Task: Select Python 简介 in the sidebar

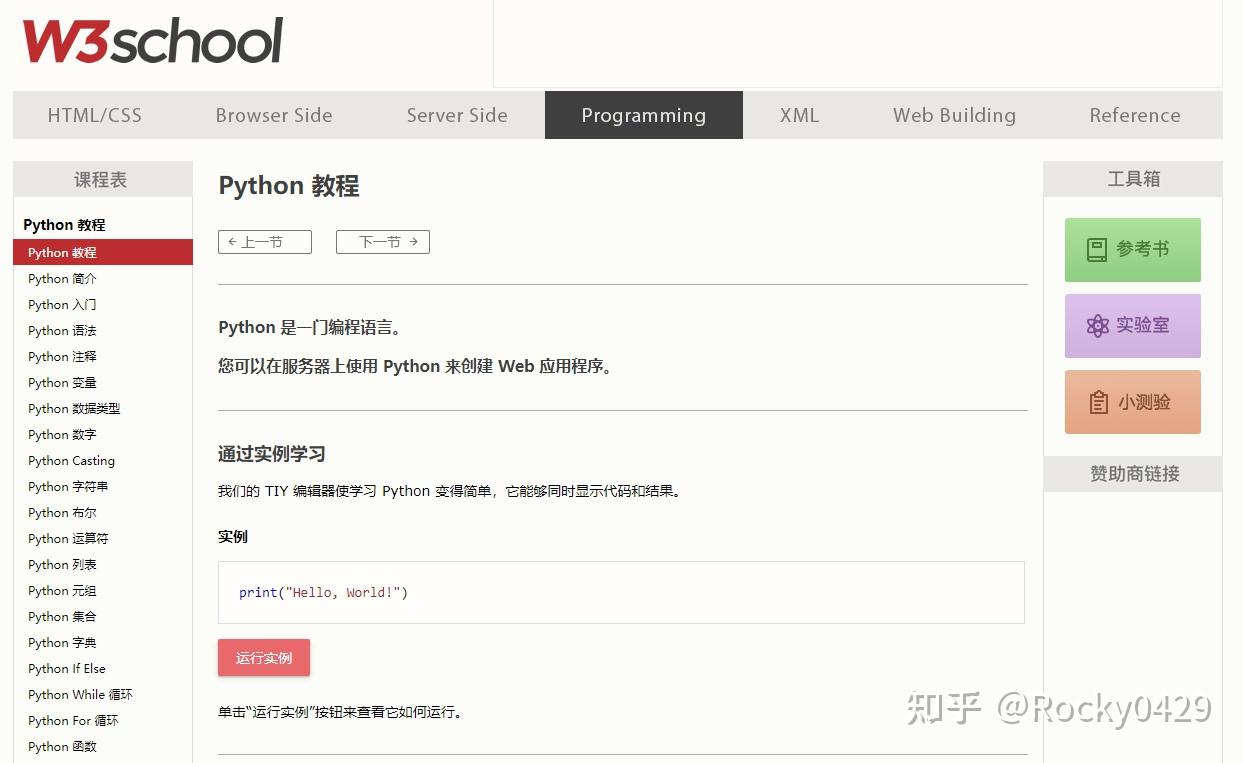Action: pyautogui.click(x=62, y=278)
